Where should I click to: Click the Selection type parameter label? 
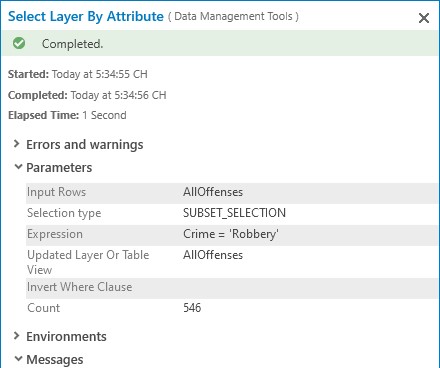click(64, 213)
